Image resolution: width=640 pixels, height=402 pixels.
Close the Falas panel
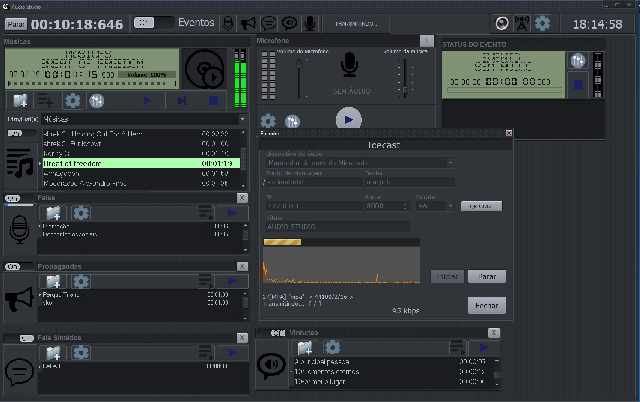point(242,198)
